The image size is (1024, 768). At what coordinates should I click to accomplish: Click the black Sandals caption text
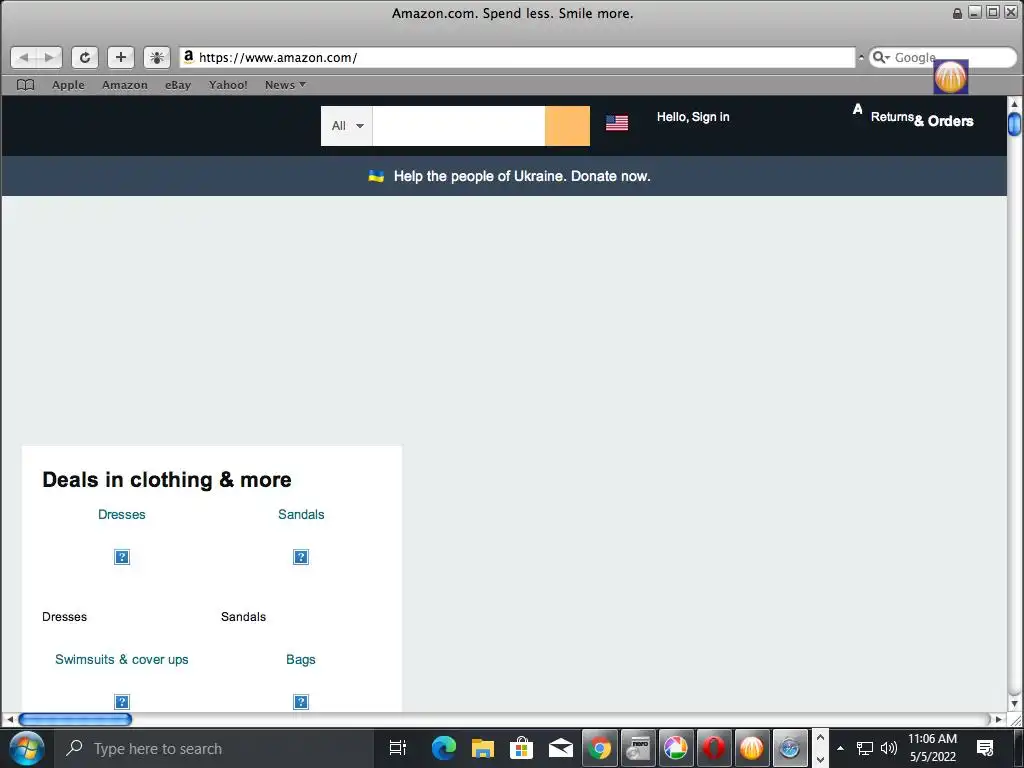(x=243, y=616)
